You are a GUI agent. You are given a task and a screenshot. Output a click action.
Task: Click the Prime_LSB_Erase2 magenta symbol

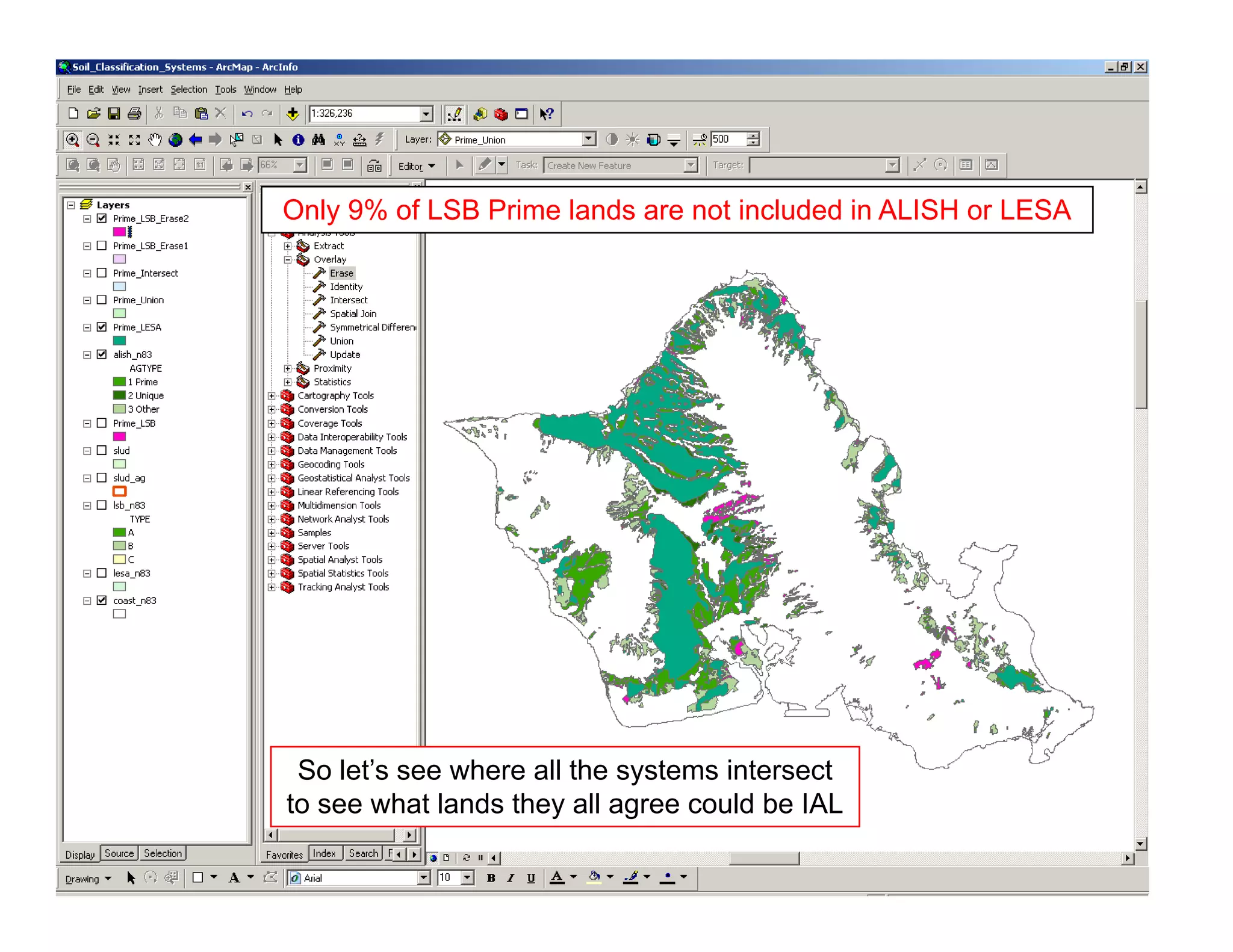119,232
